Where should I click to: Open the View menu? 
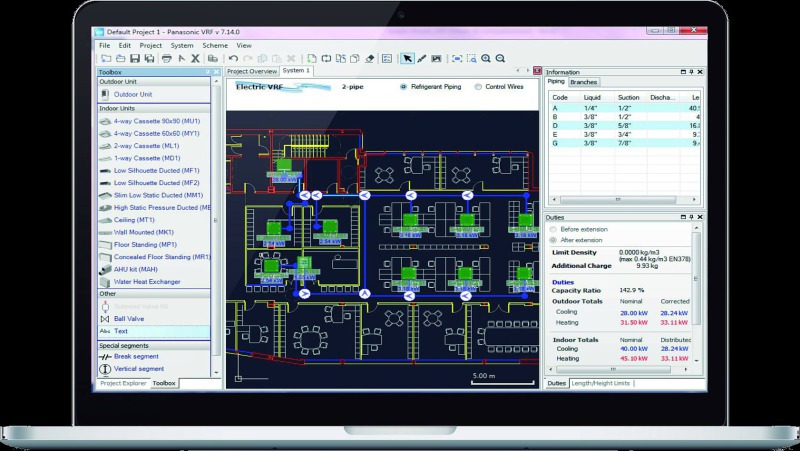pyautogui.click(x=244, y=45)
